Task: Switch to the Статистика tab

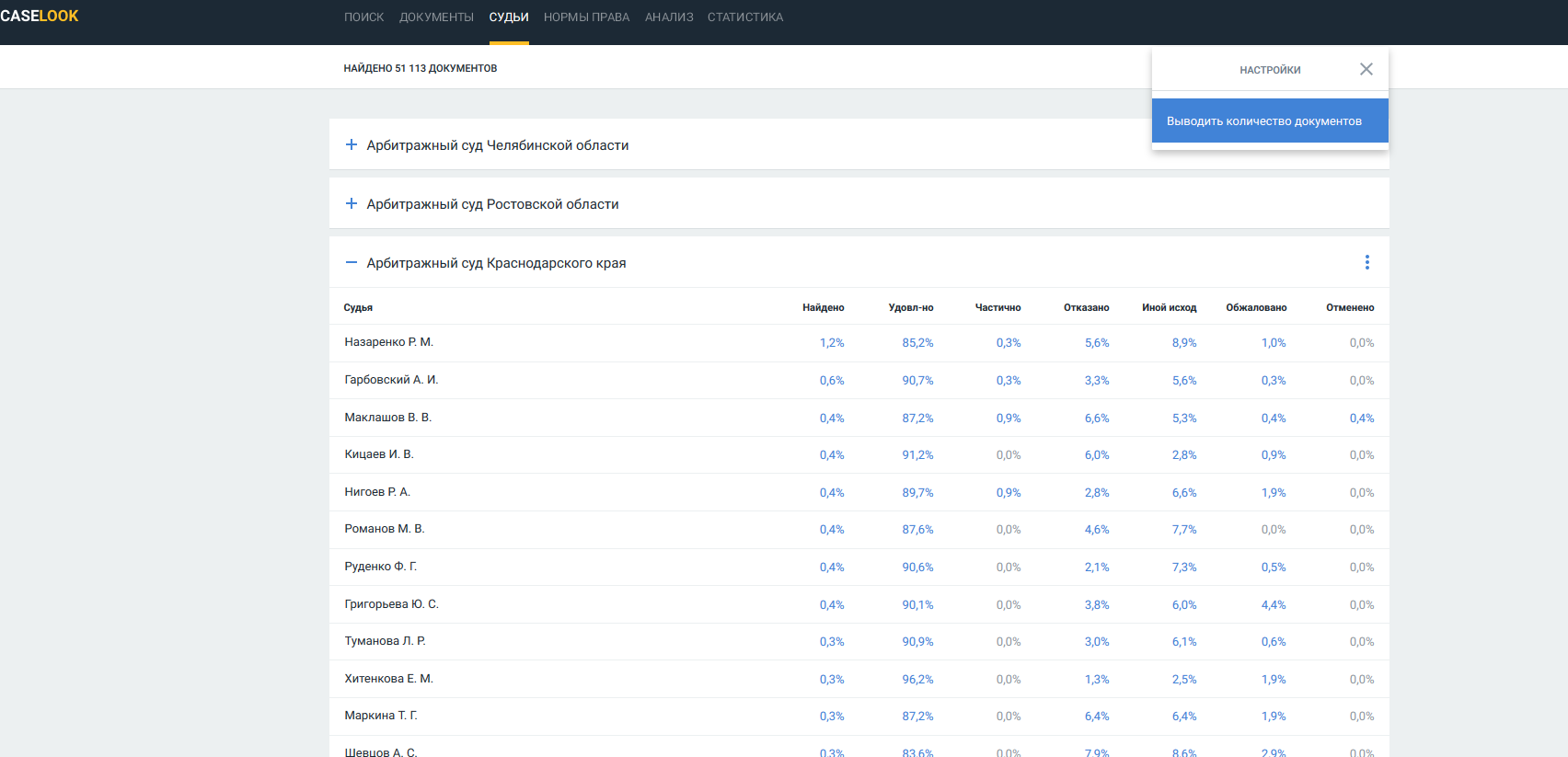Action: click(x=745, y=17)
